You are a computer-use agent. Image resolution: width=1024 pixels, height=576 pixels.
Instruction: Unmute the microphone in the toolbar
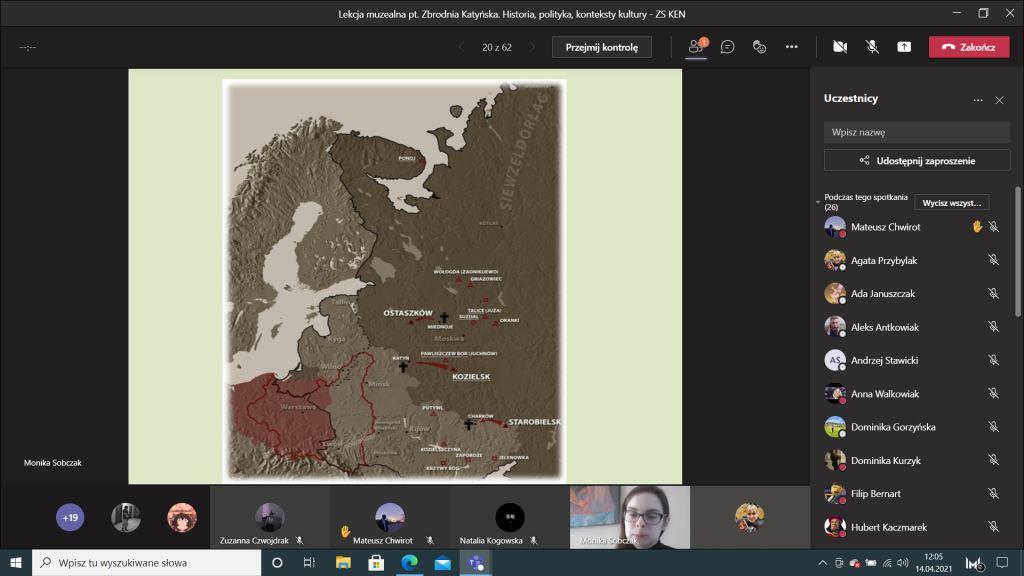pos(872,46)
